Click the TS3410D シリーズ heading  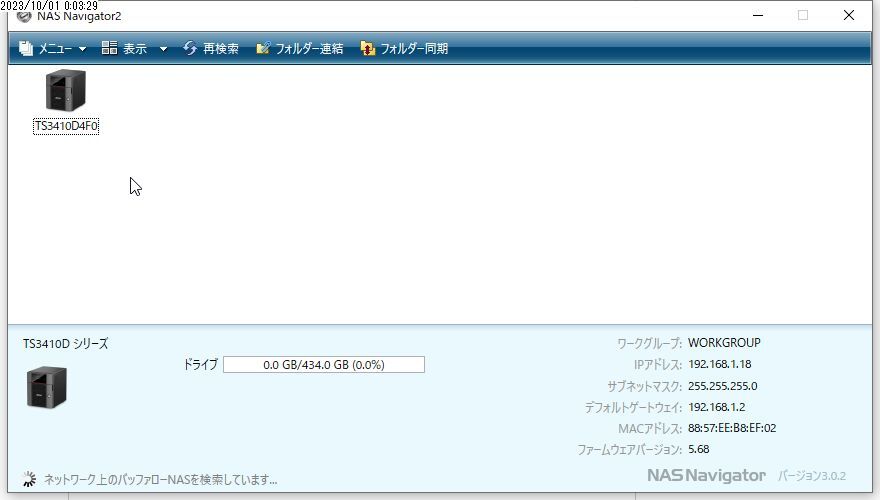[66, 344]
